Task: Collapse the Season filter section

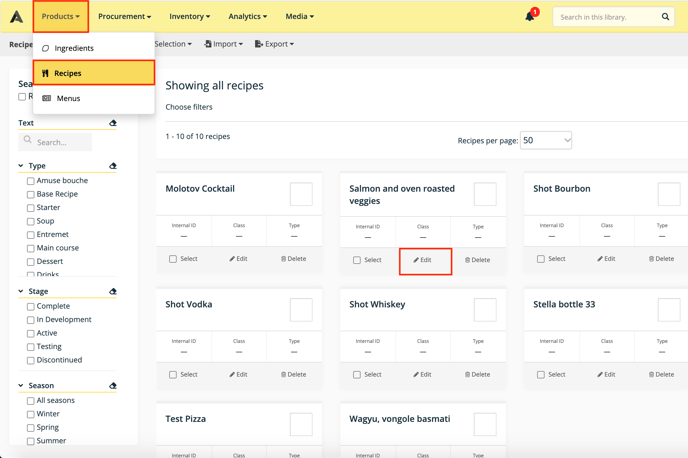Action: pos(21,386)
